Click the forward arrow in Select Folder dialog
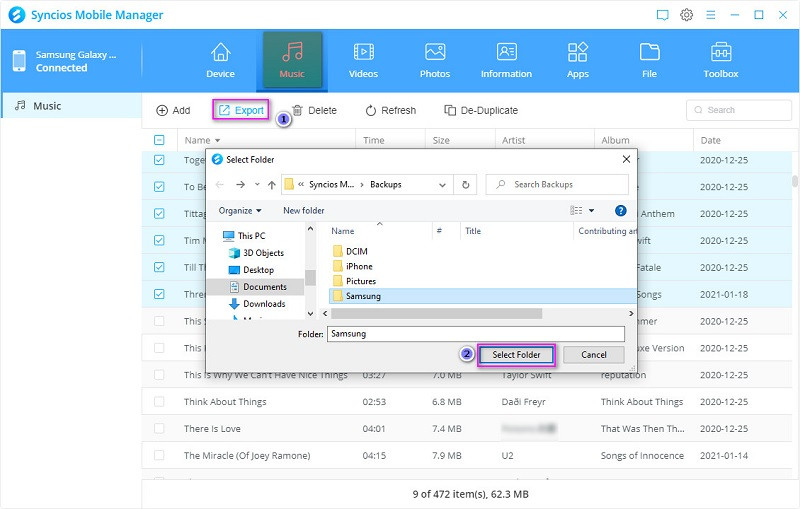This screenshot has height=509, width=800. (x=240, y=185)
